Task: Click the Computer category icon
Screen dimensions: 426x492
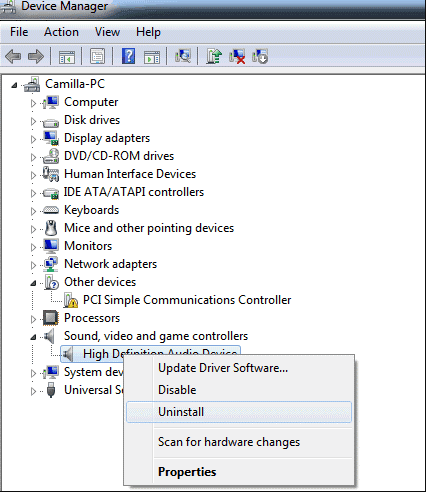Action: (x=51, y=102)
